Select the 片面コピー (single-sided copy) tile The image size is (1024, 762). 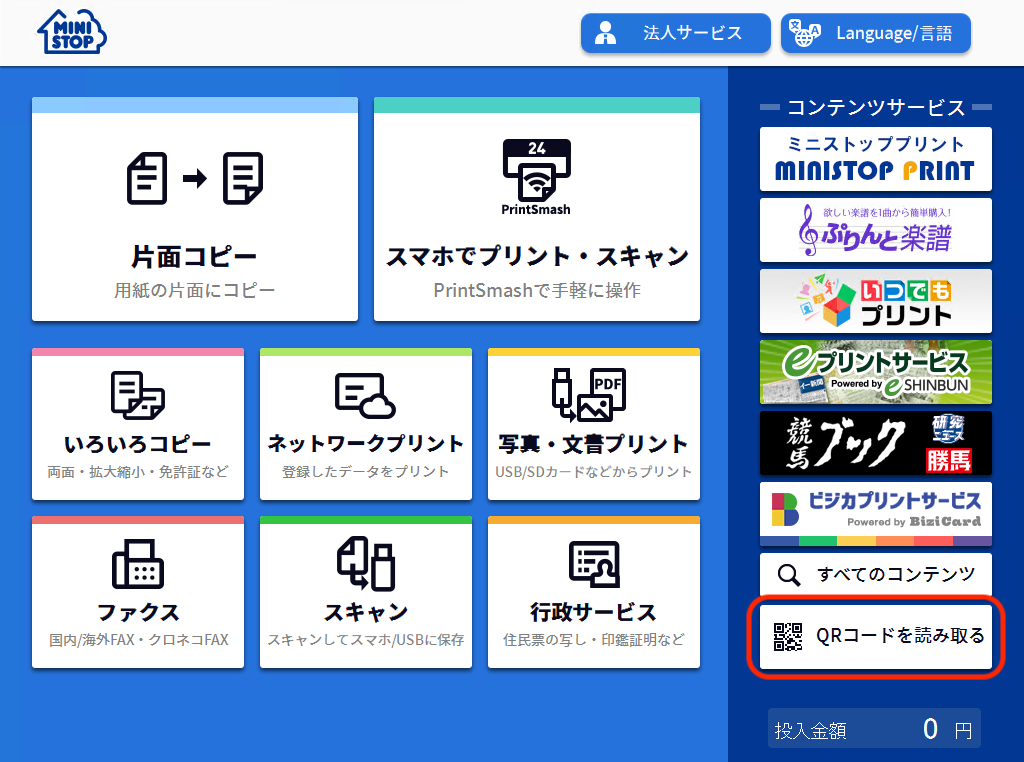coord(194,210)
